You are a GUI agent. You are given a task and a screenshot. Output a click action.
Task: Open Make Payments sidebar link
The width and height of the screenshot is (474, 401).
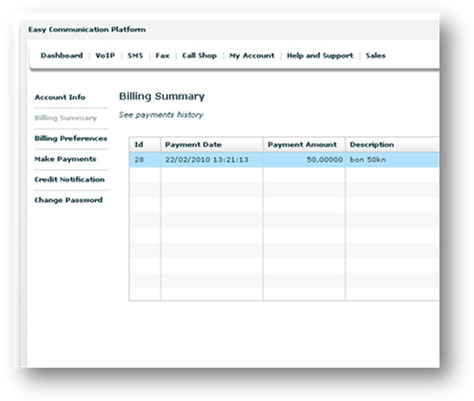(65, 159)
